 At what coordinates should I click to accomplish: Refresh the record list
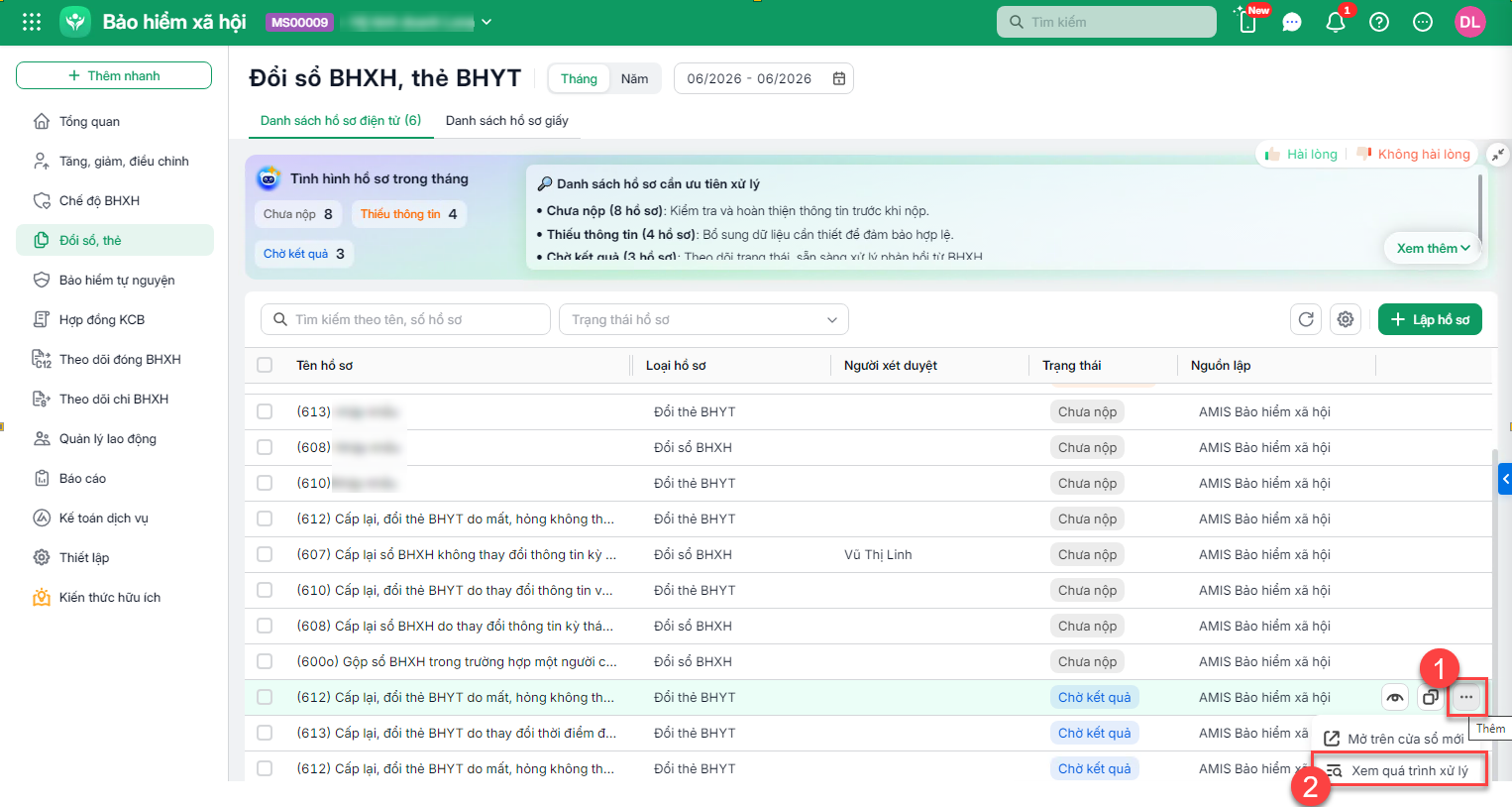[x=1306, y=319]
